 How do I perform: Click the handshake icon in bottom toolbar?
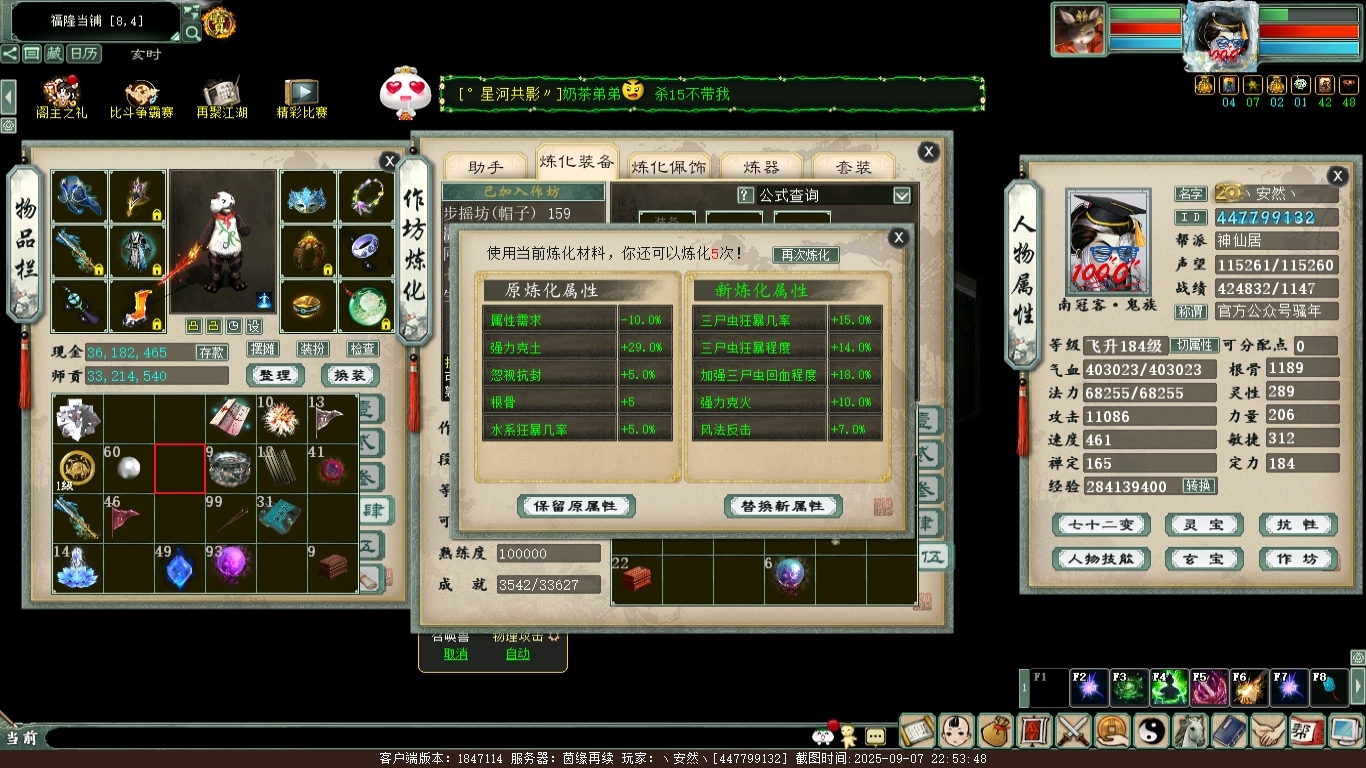pyautogui.click(x=1268, y=732)
